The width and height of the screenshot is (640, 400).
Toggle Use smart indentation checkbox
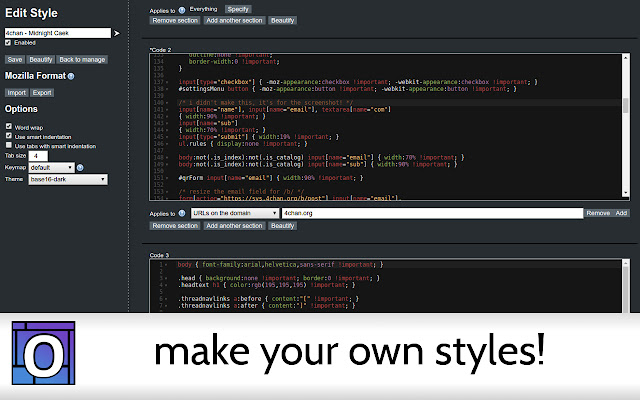pos(9,137)
